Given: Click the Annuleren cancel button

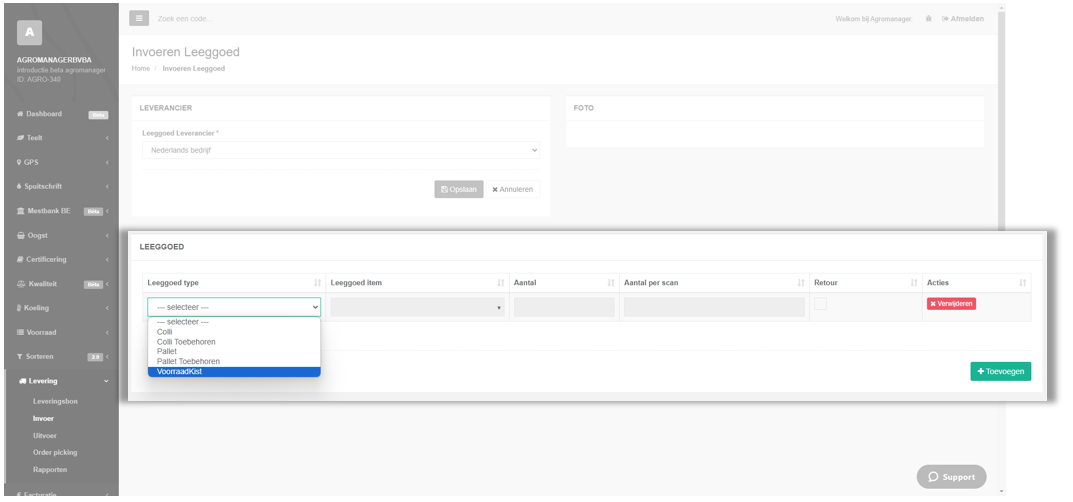Looking at the screenshot, I should pyautogui.click(x=513, y=189).
